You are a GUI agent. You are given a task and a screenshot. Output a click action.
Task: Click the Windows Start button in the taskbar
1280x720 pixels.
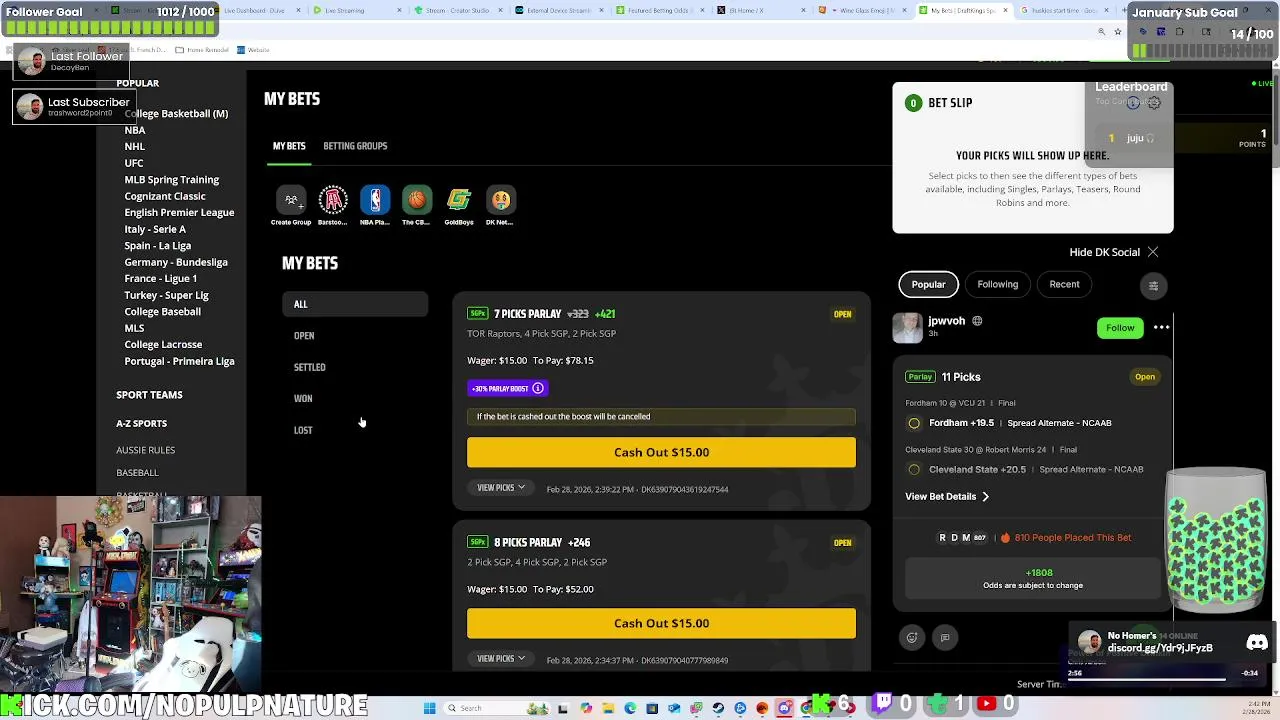(430, 708)
